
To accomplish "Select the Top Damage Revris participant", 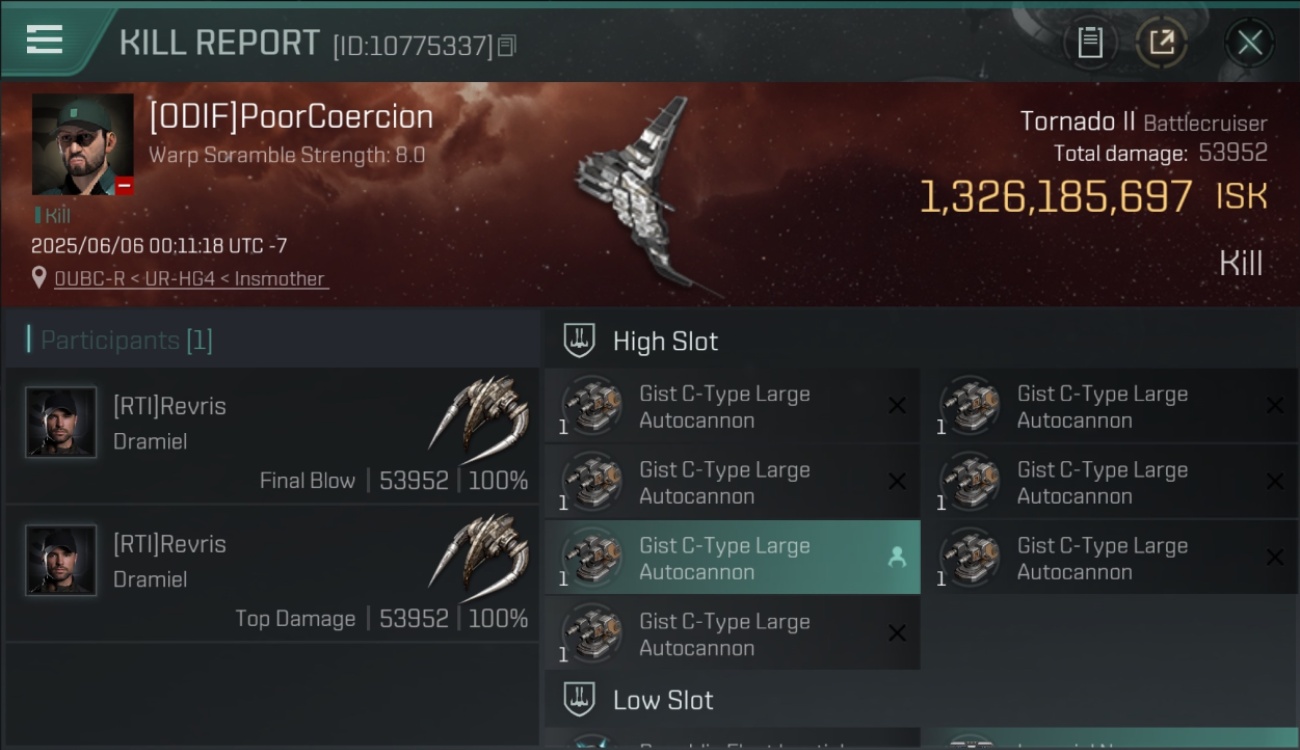I will coord(272,573).
